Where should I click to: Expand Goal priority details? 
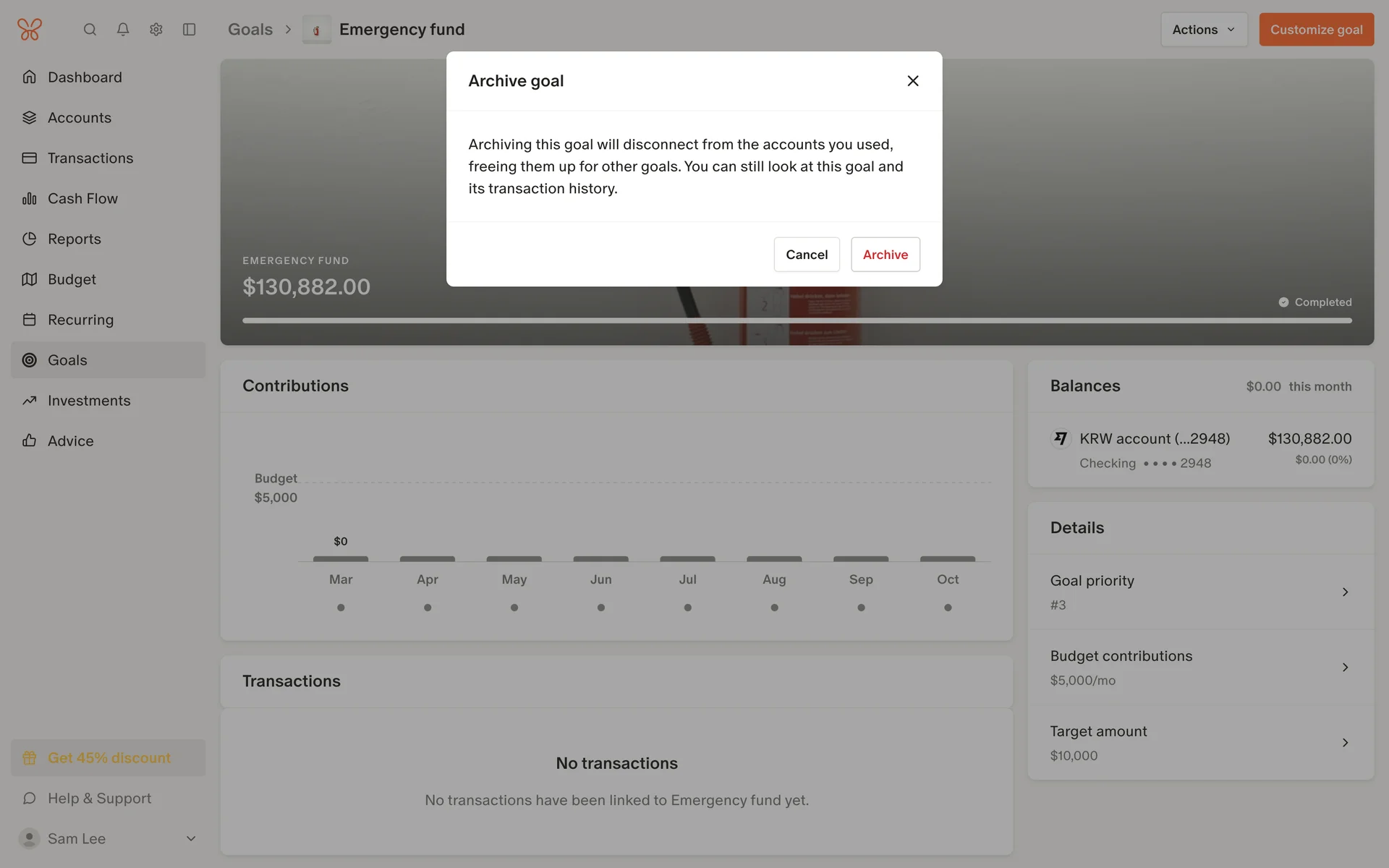coord(1345,592)
